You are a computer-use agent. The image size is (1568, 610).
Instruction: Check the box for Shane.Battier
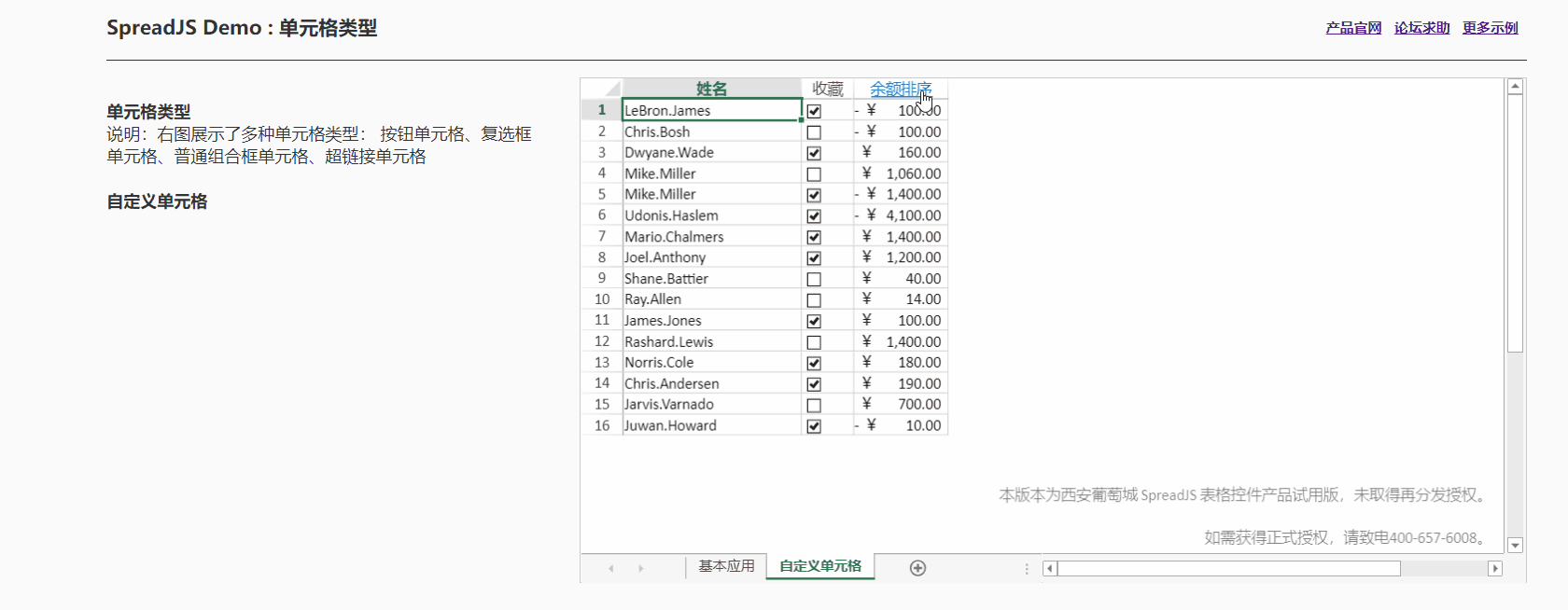[x=814, y=279]
